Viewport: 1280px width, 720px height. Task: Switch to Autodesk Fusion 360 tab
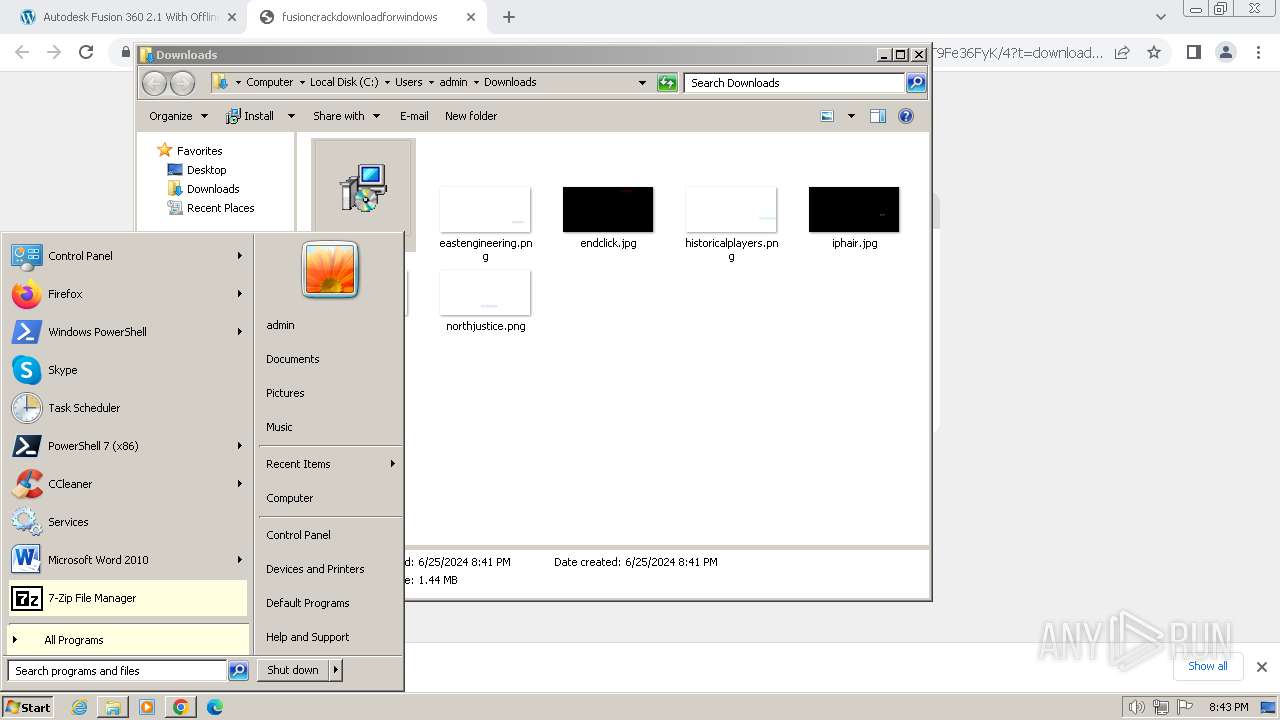tap(127, 17)
